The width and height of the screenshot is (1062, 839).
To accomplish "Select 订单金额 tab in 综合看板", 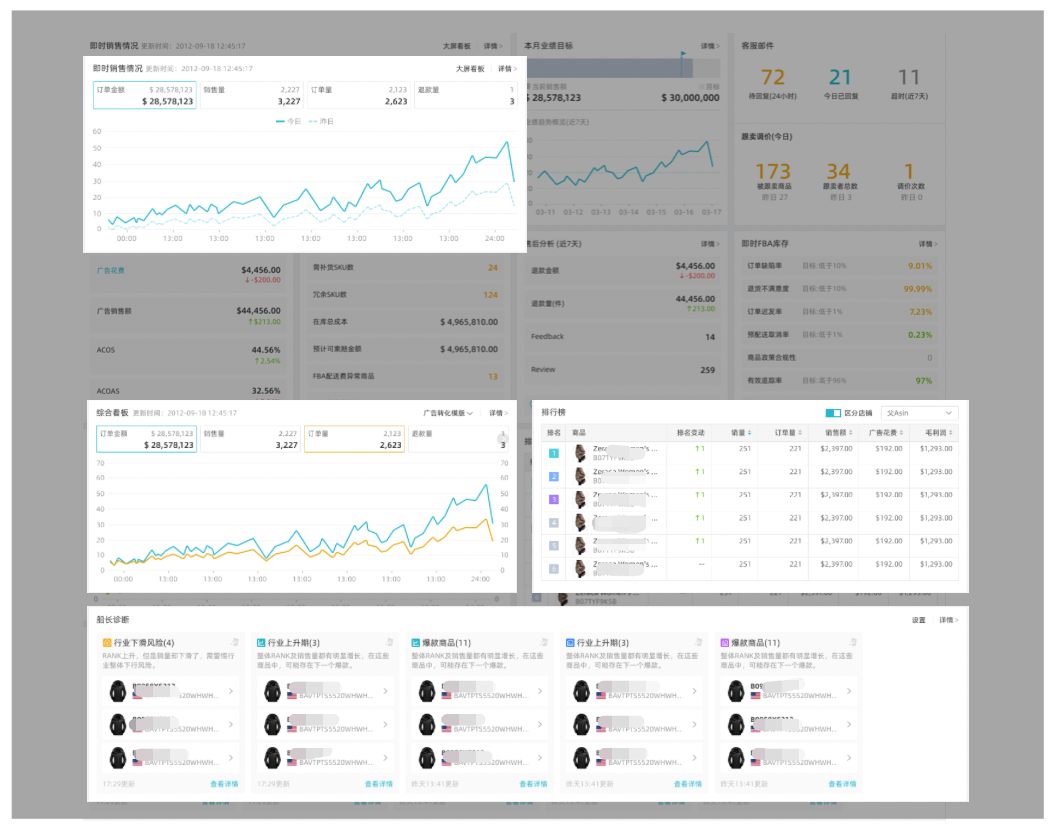I will pos(146,439).
